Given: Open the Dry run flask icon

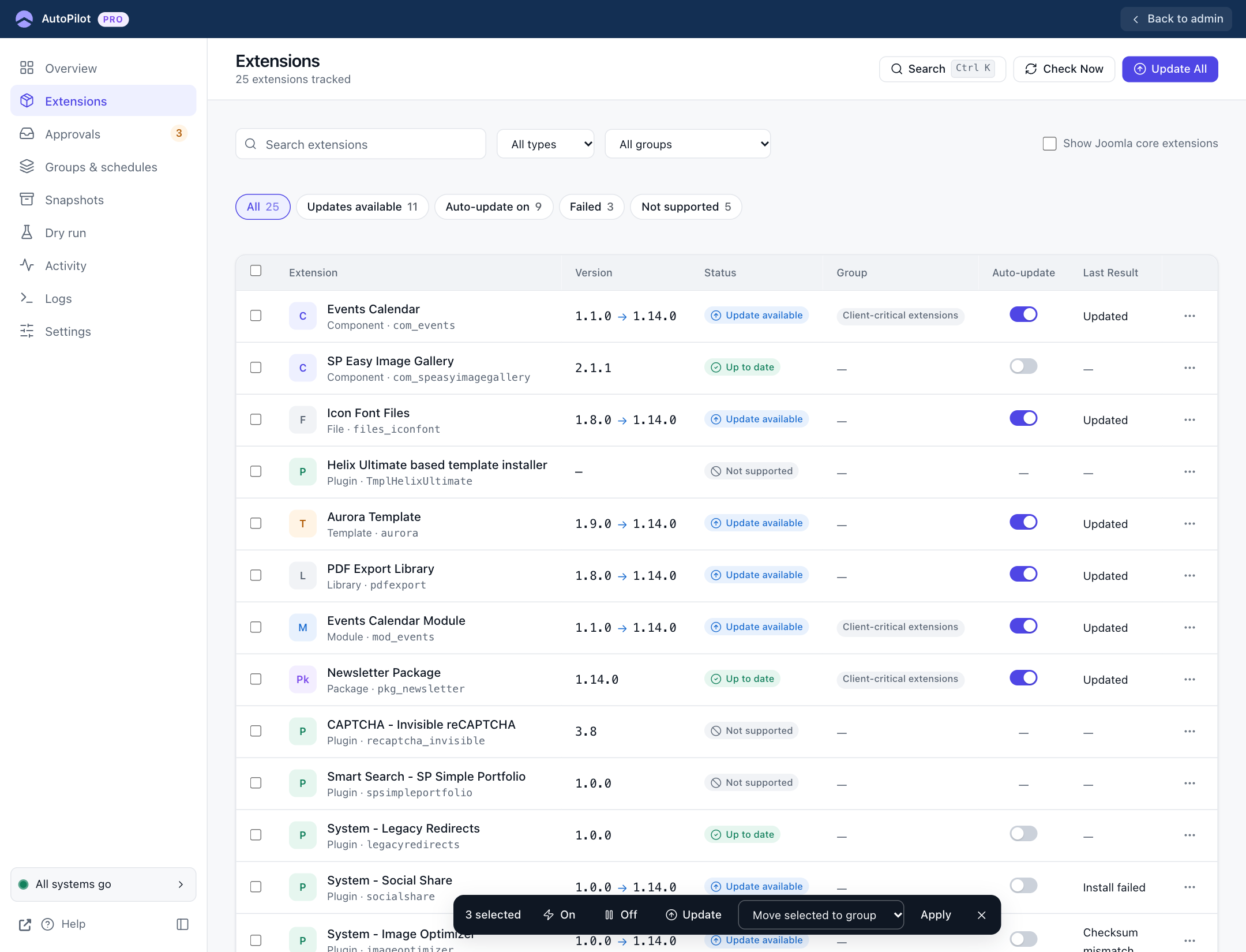Looking at the screenshot, I should click(x=27, y=233).
